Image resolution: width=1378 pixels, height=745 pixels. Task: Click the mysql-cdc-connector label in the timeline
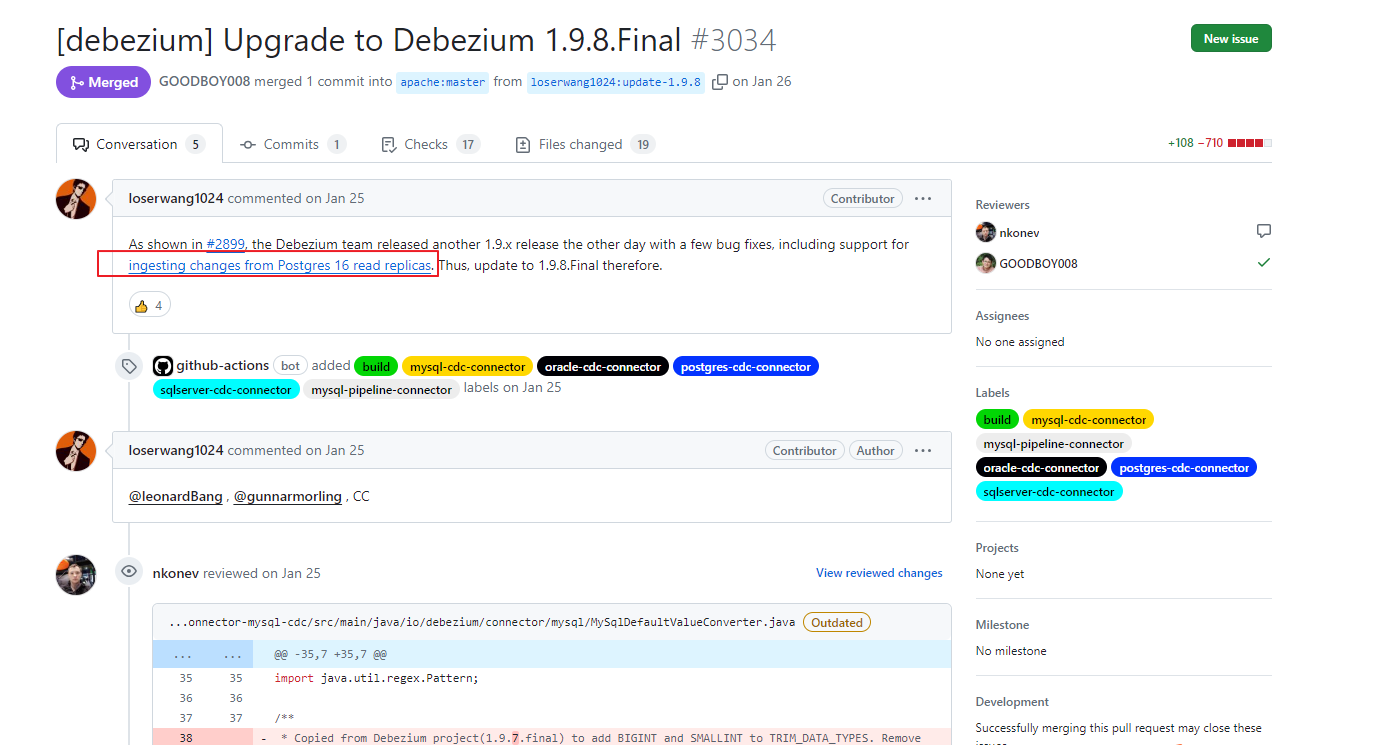click(x=468, y=367)
